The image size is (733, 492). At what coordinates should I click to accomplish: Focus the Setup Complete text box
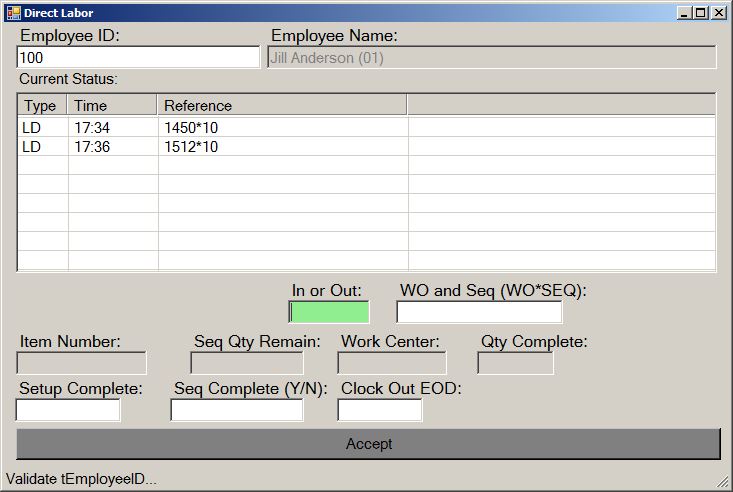point(68,410)
